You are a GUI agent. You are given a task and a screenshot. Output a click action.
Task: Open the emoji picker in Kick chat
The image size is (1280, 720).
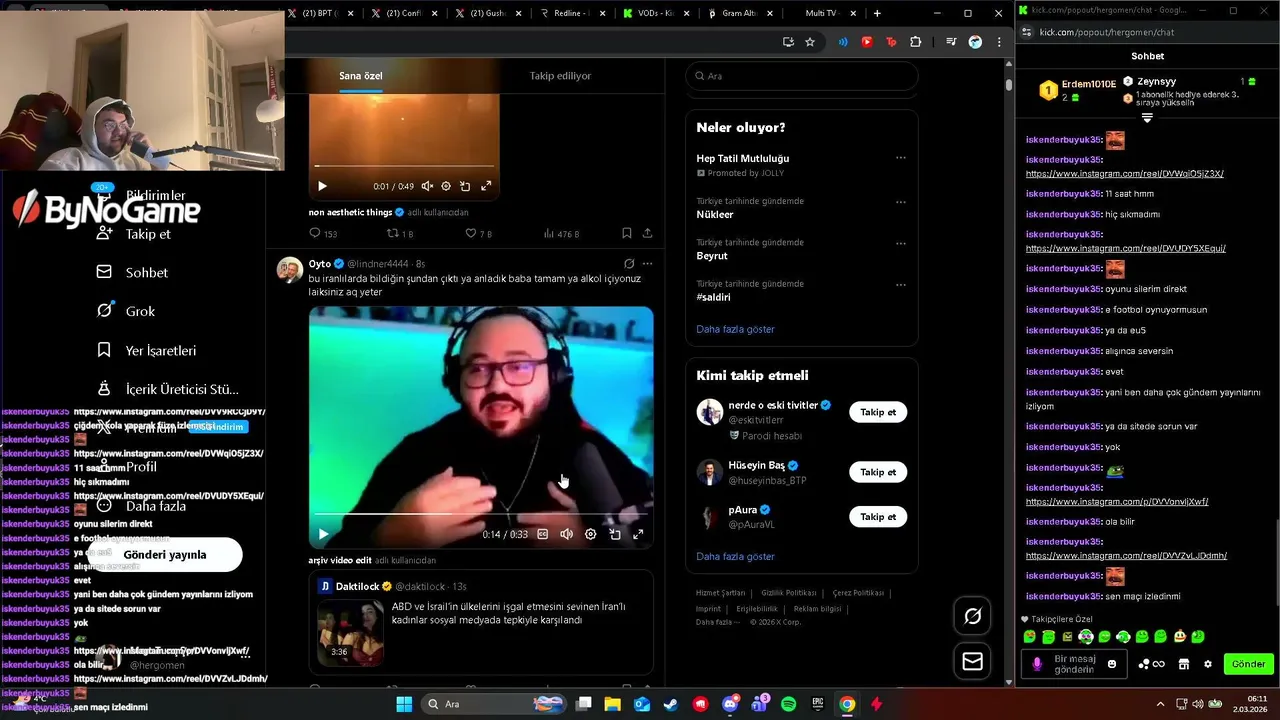point(1112,664)
